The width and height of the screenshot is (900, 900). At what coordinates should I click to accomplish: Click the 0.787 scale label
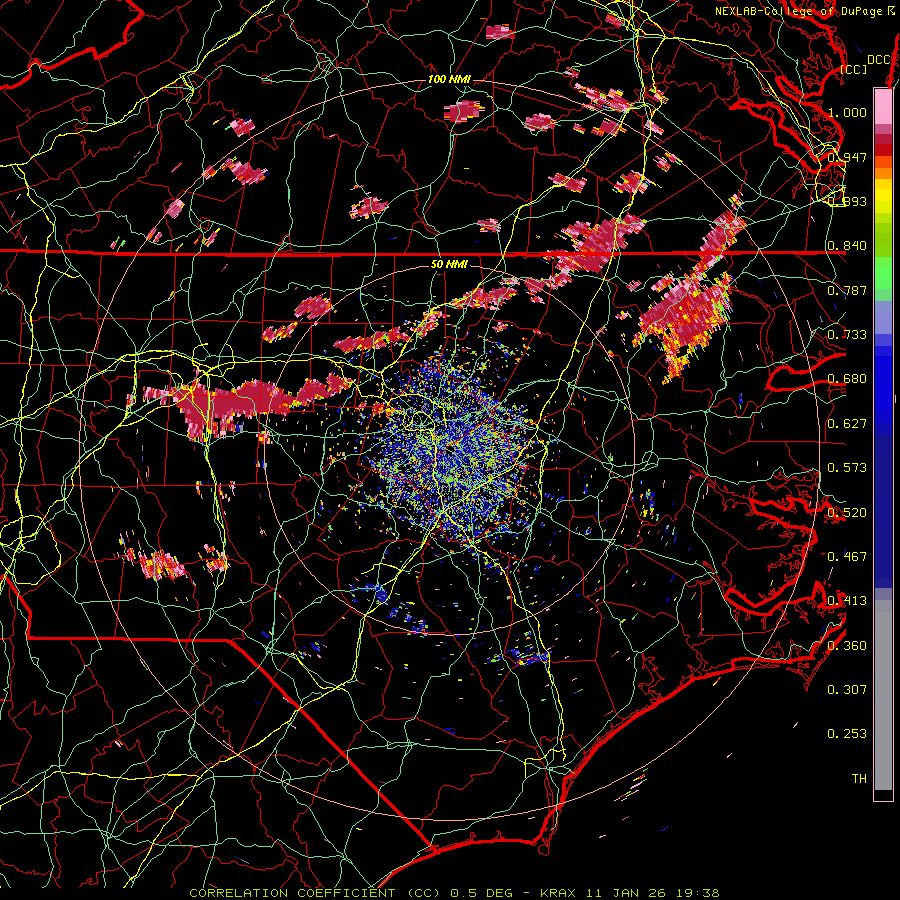pos(847,290)
